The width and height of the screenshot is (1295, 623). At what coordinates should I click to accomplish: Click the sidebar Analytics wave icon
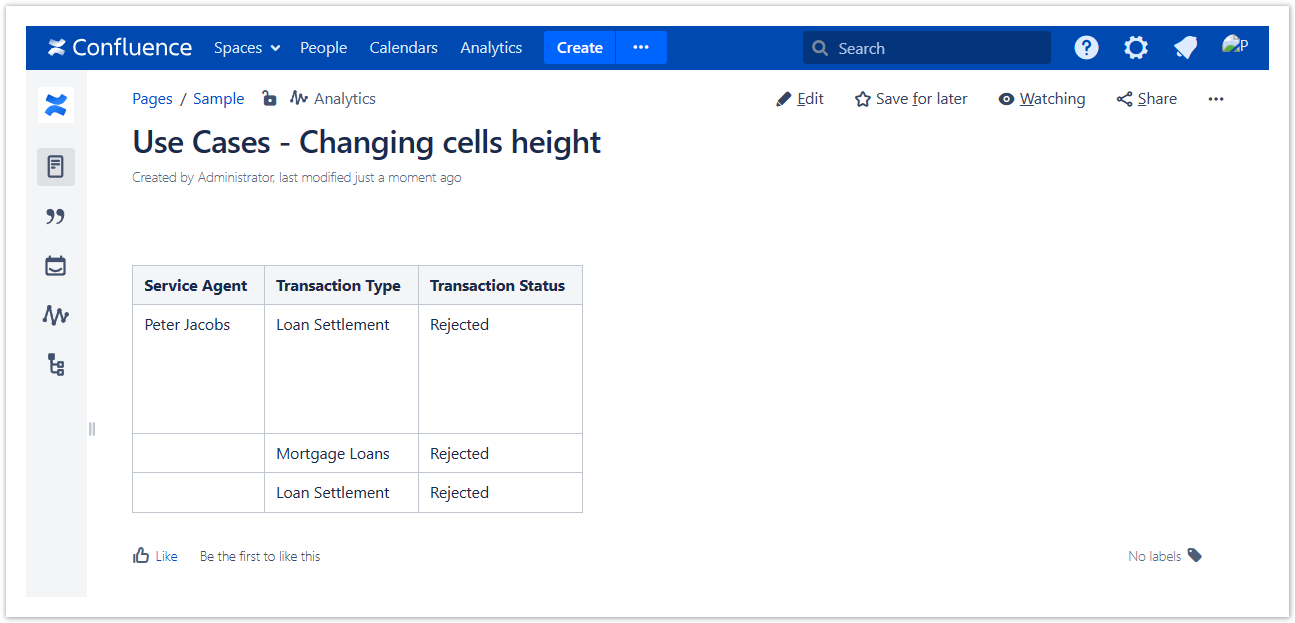(x=56, y=315)
